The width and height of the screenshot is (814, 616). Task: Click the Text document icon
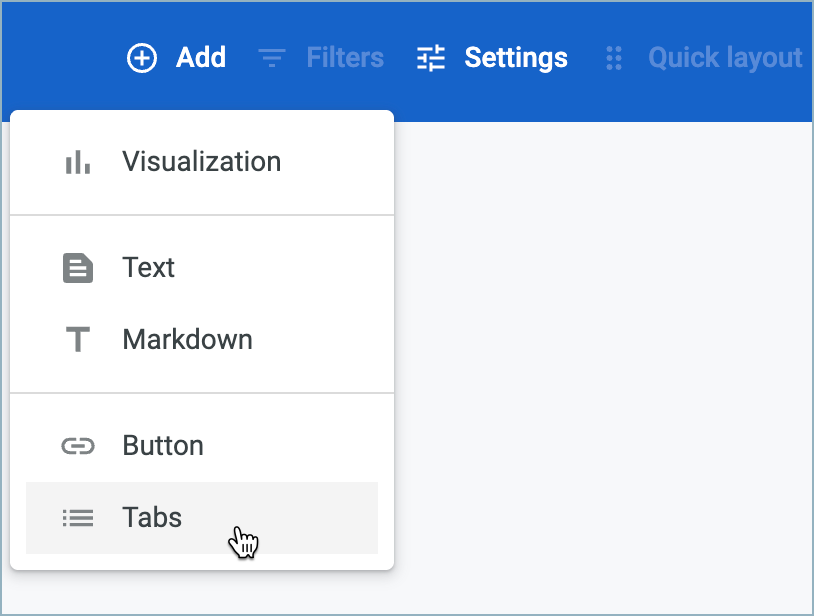78,268
